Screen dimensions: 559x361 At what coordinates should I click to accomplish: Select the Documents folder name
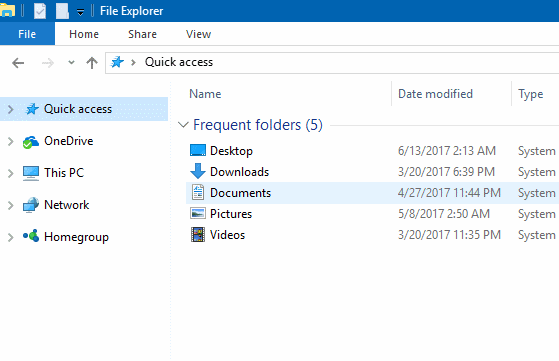point(240,193)
